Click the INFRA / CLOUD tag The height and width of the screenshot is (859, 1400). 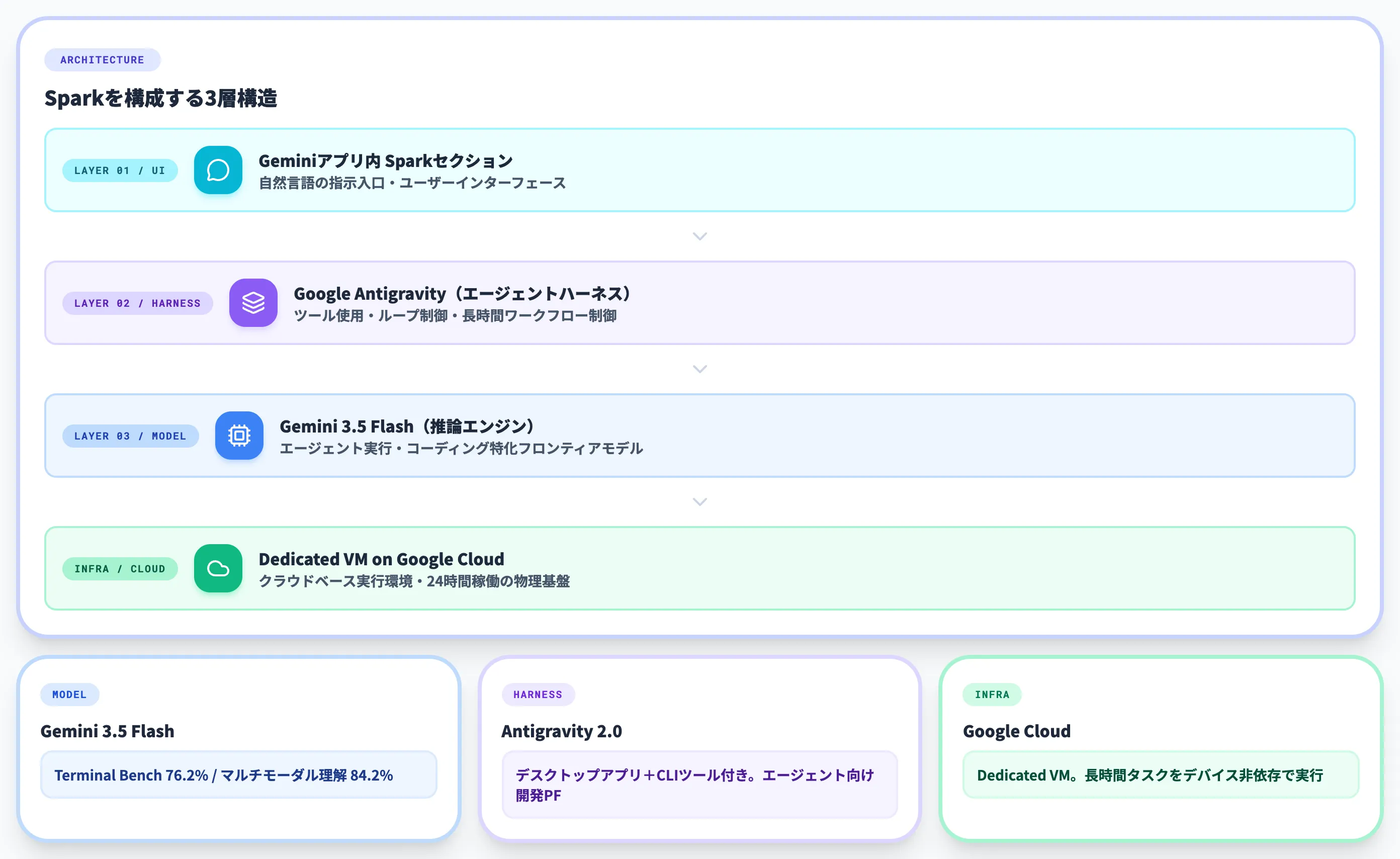tap(120, 569)
